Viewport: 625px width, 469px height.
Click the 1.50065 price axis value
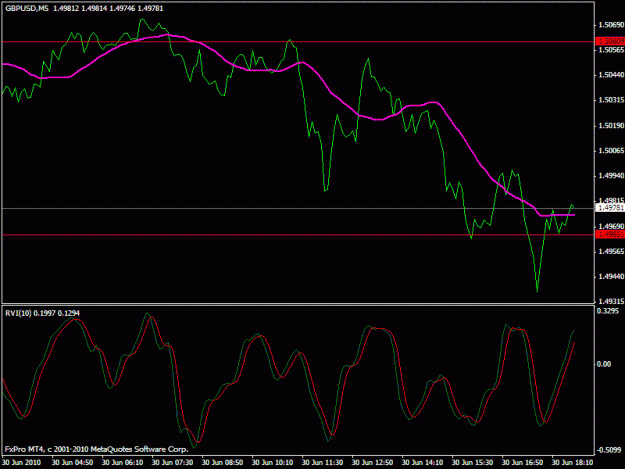(x=611, y=151)
